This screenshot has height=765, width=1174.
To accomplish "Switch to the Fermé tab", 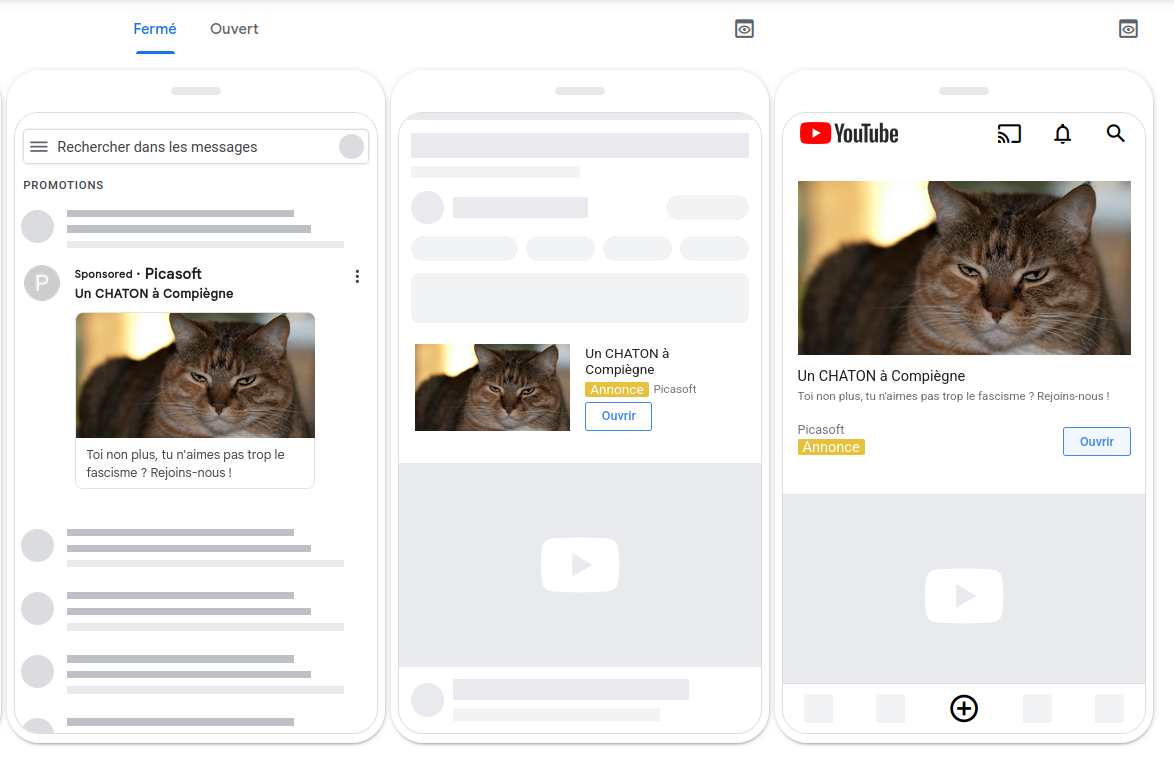I will tap(155, 29).
